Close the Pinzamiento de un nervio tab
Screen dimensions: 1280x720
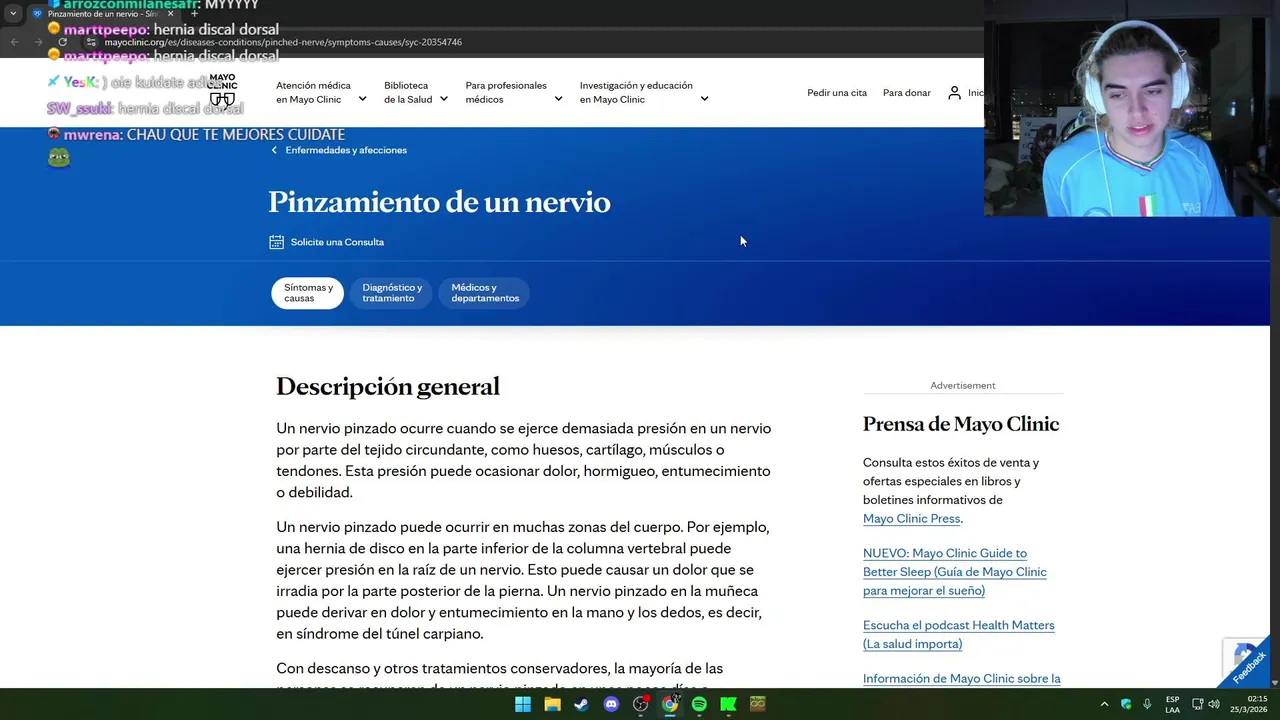click(170, 14)
